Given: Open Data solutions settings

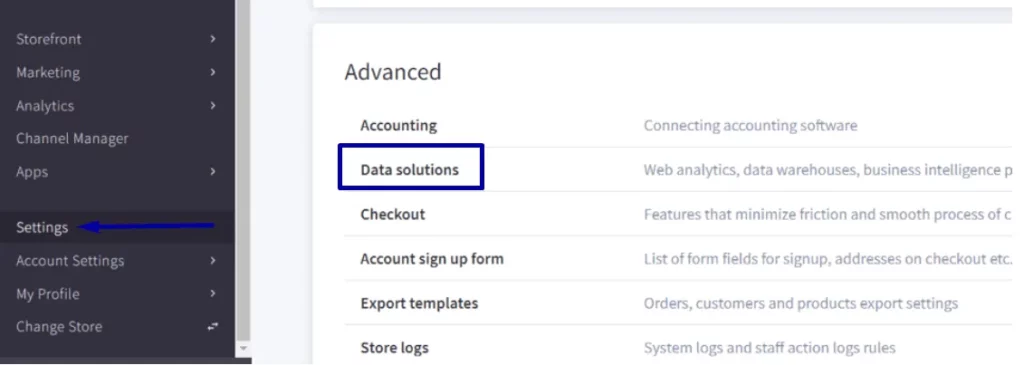Looking at the screenshot, I should 409,170.
